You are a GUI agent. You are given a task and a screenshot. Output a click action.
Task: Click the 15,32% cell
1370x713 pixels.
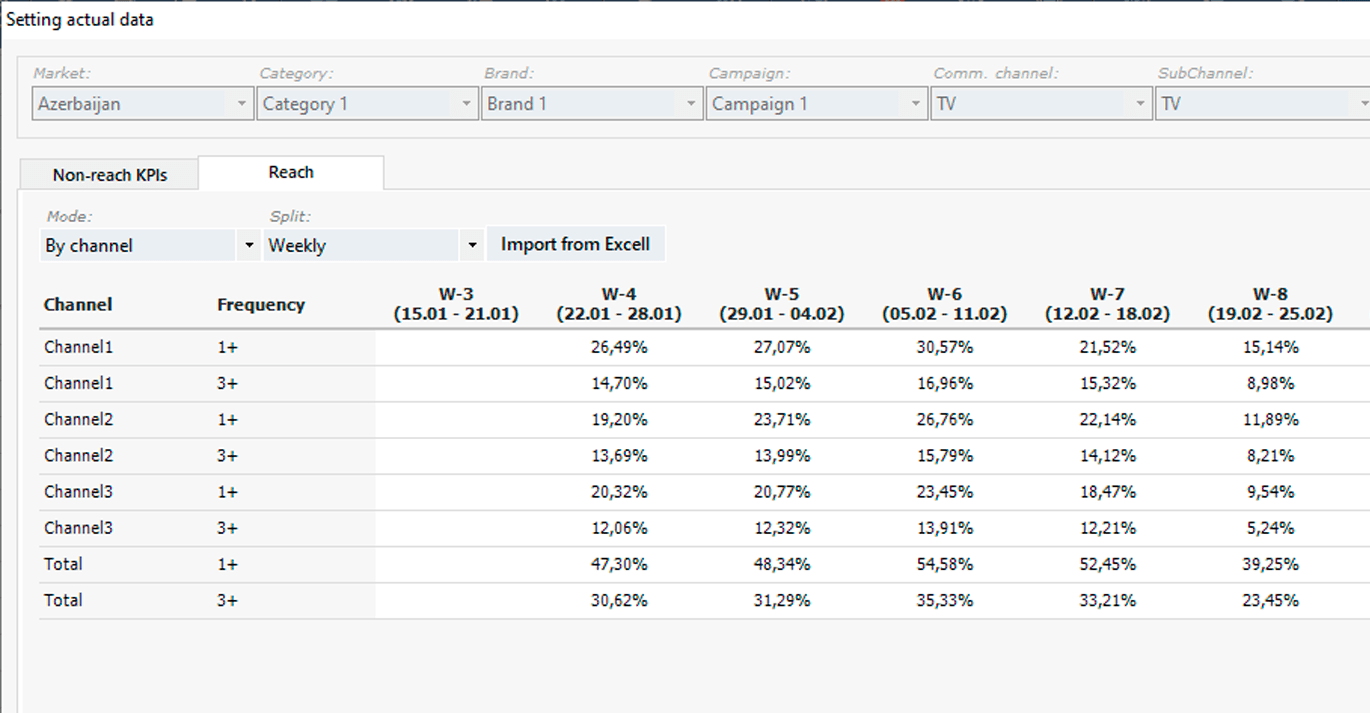tap(1107, 384)
